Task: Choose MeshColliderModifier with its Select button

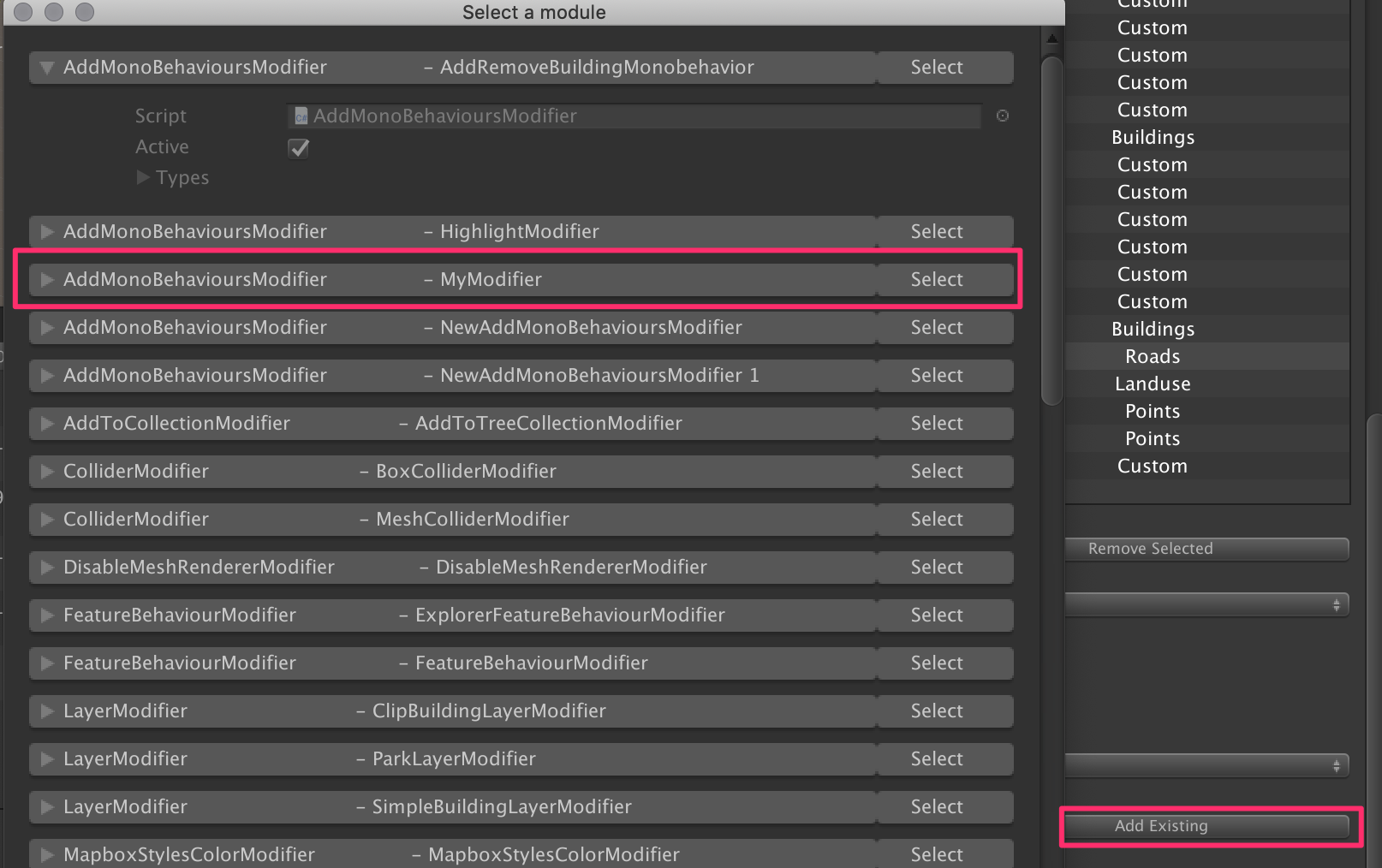Action: [x=935, y=519]
